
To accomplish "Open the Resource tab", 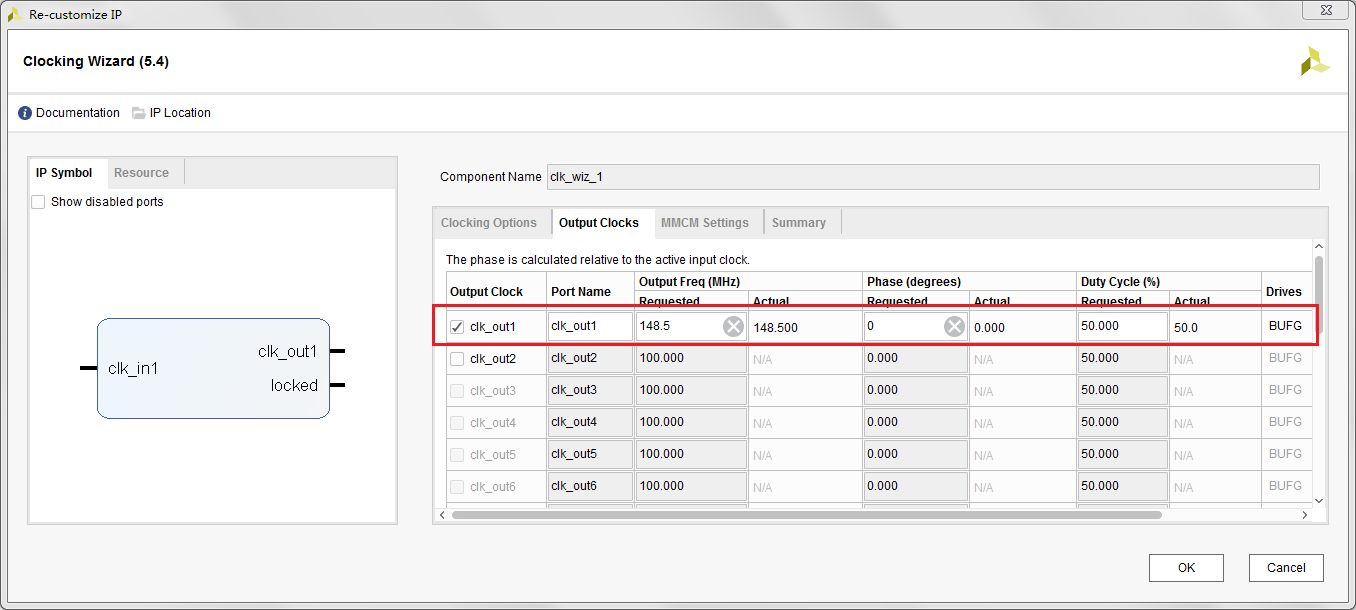I will point(141,173).
